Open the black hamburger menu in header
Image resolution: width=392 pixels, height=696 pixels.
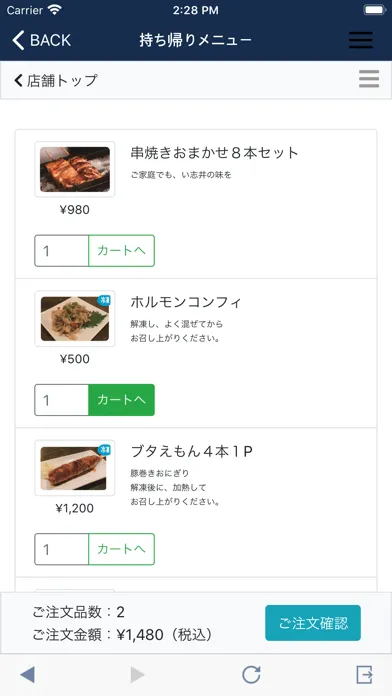(360, 40)
